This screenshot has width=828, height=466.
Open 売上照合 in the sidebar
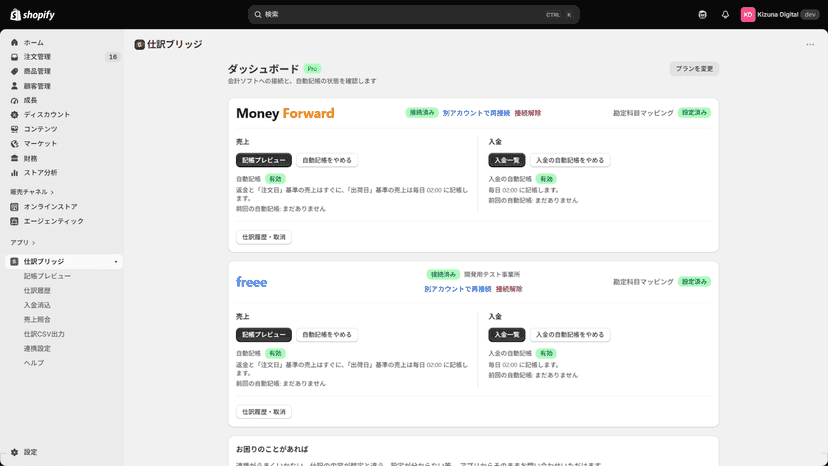coord(37,320)
